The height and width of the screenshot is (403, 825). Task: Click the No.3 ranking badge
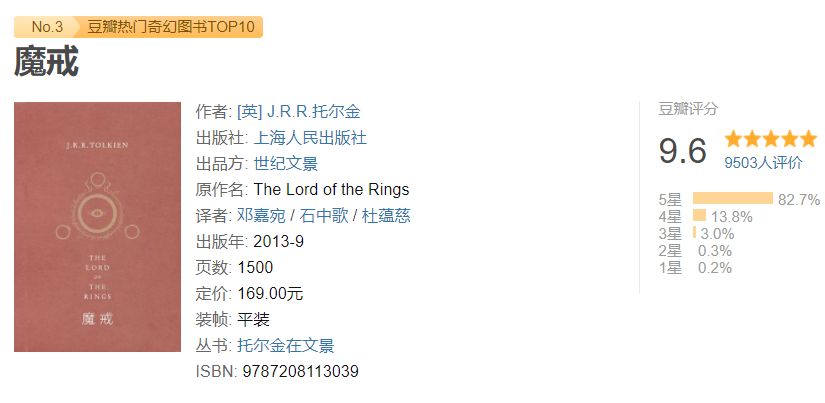coord(46,27)
